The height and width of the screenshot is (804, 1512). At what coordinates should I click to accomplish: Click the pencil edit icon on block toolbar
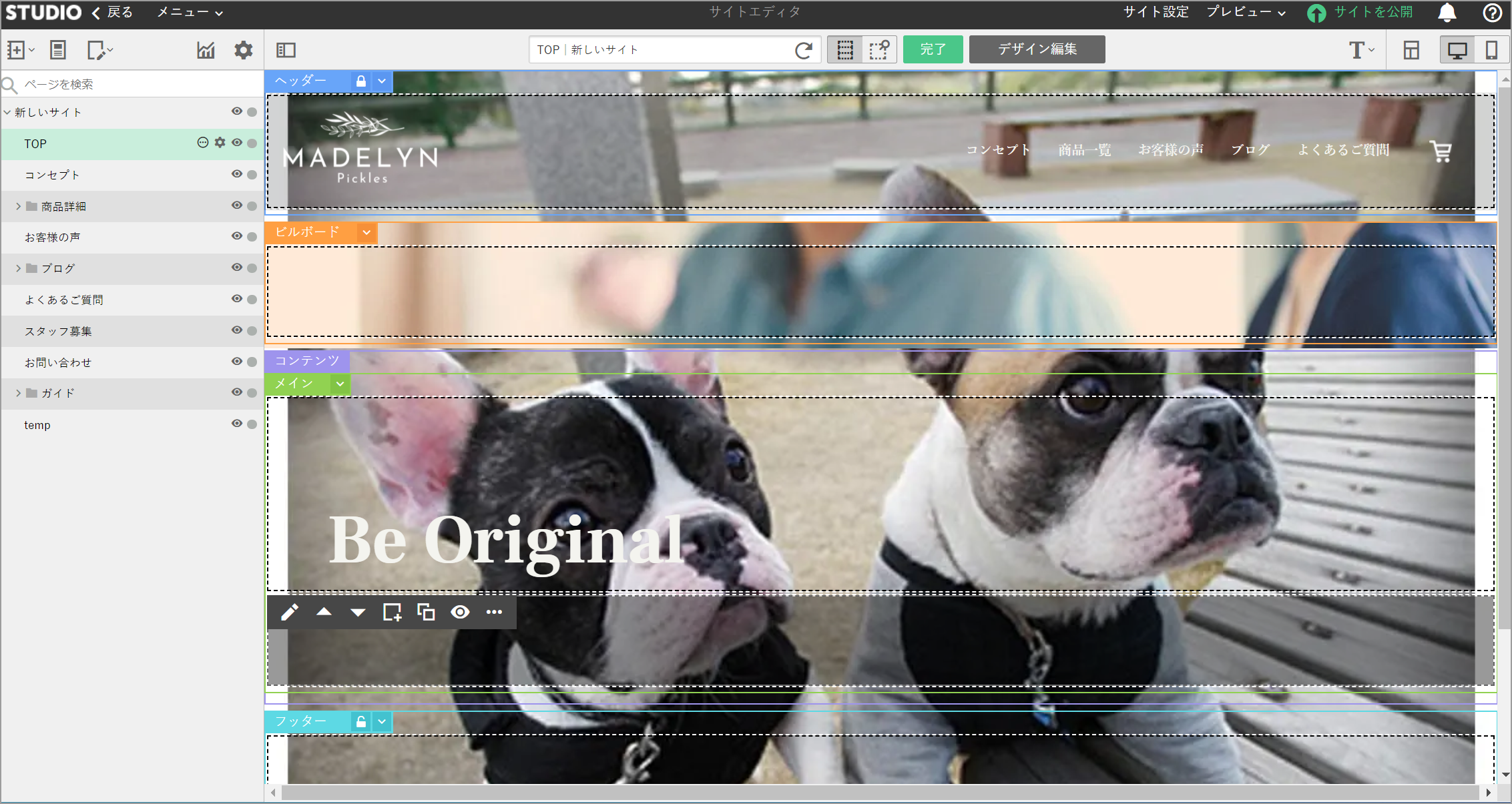pos(289,613)
